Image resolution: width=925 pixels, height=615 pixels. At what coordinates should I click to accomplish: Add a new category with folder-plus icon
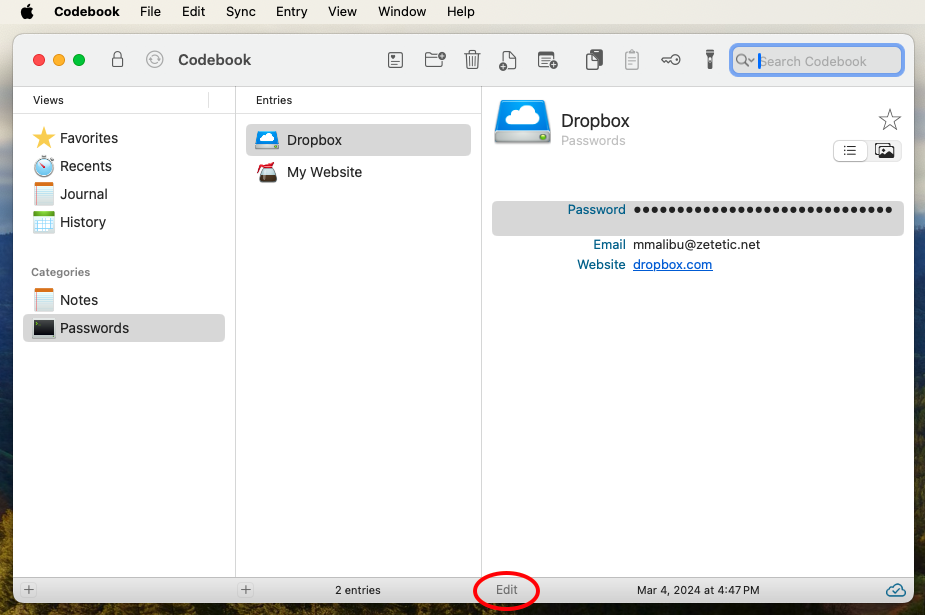point(435,60)
